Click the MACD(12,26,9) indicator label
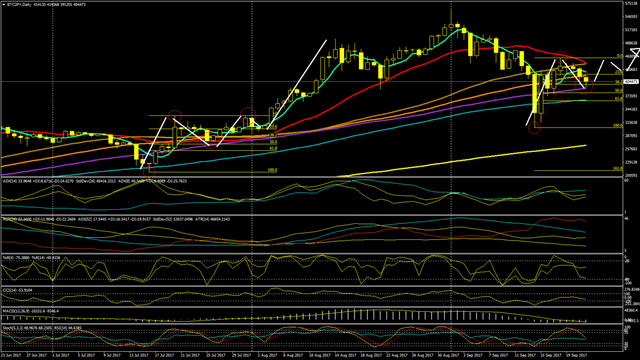 coord(16,311)
